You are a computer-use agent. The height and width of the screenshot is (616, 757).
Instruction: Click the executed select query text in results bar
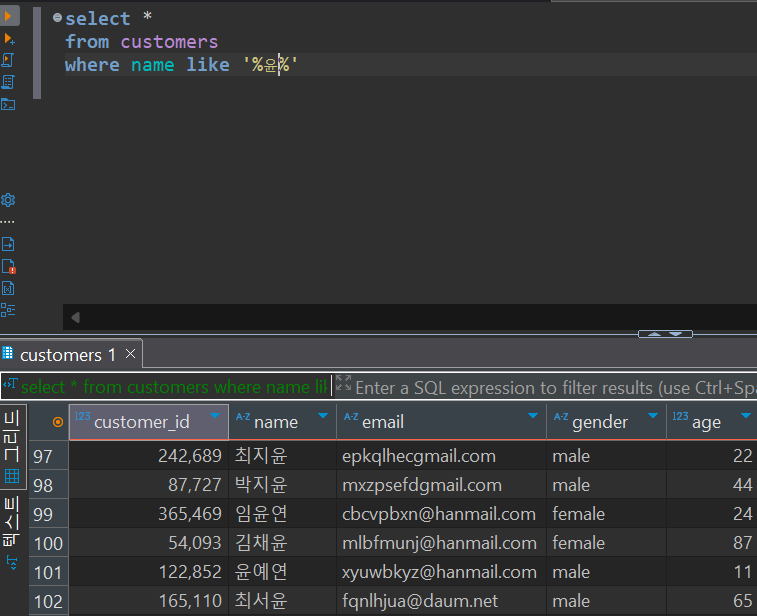pos(174,387)
